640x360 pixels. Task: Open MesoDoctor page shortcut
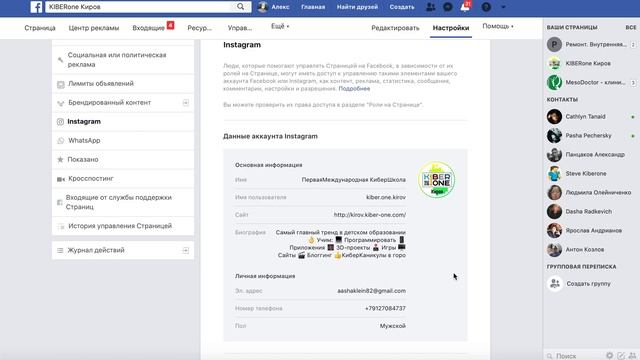point(591,82)
